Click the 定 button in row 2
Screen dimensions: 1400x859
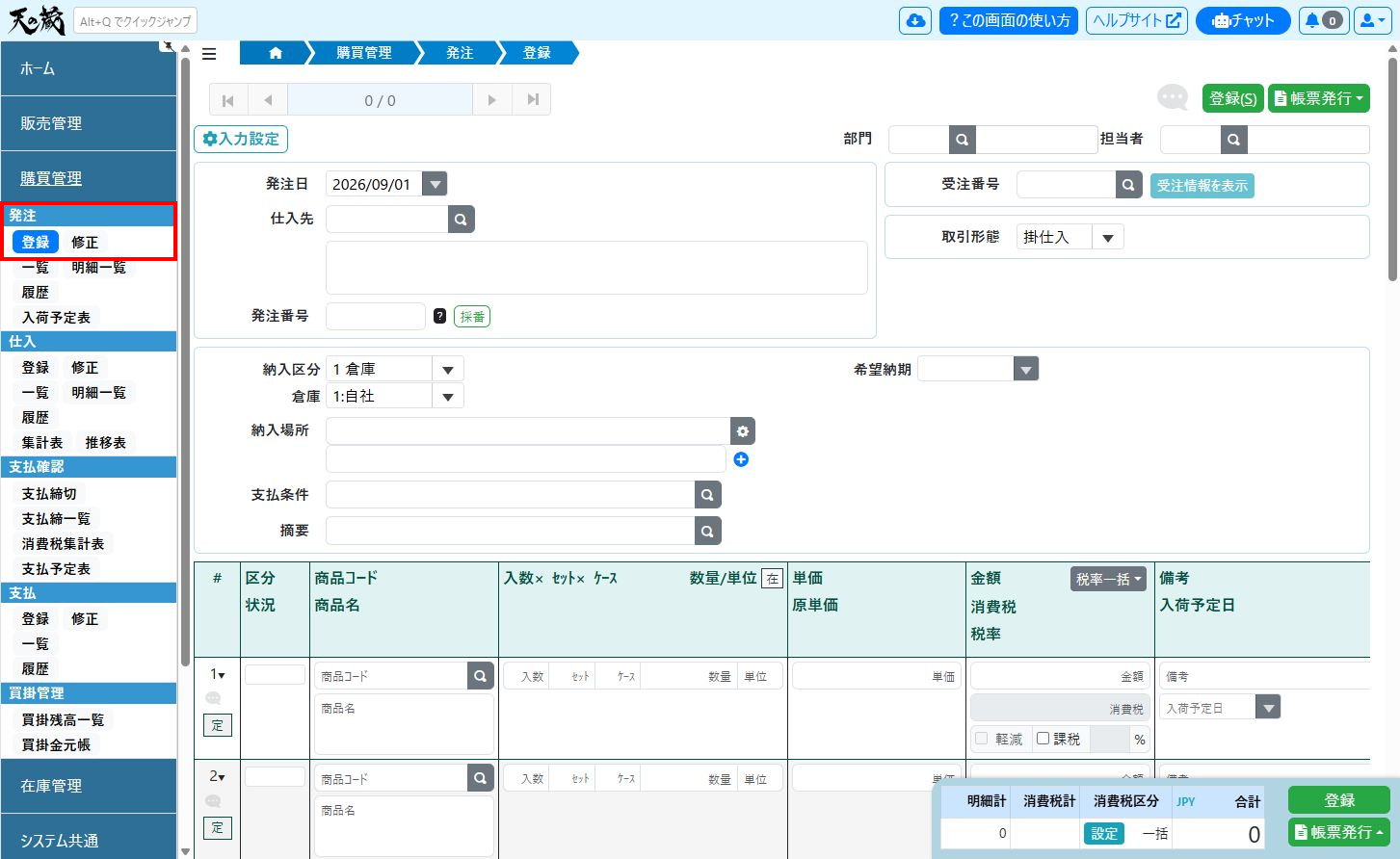tap(217, 827)
